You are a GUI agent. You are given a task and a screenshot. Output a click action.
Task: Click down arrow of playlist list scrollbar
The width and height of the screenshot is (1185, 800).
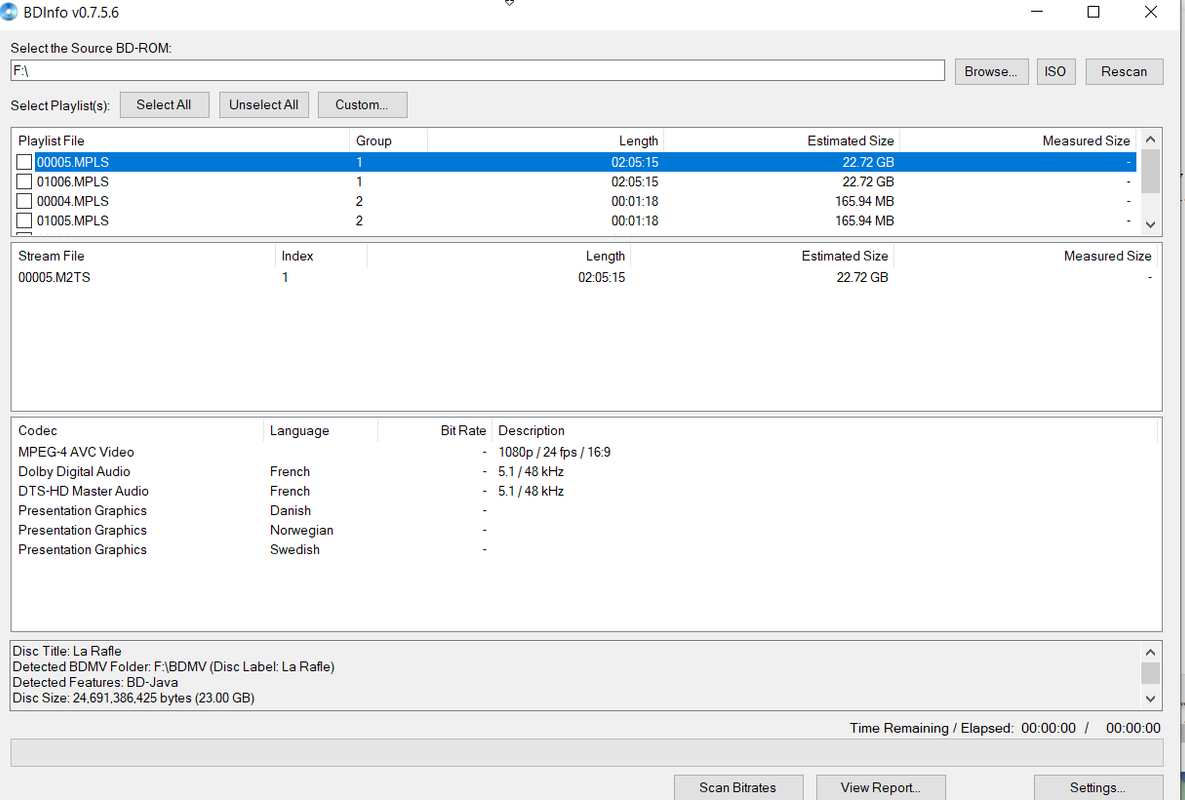coord(1150,224)
